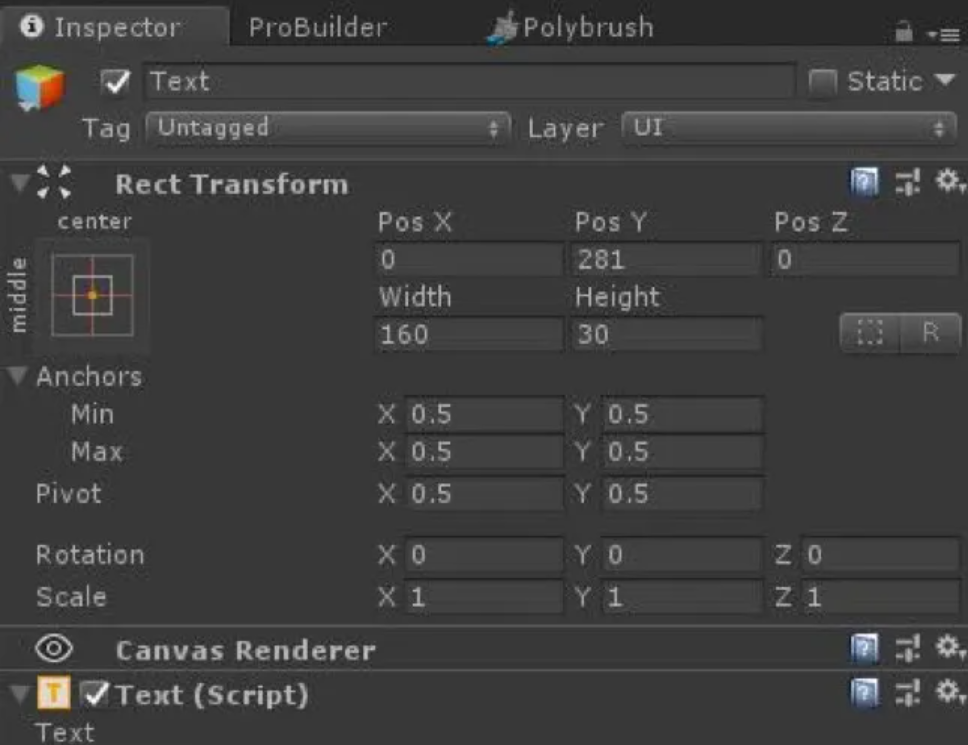Click the Blueprint mode button
The width and height of the screenshot is (968, 745).
click(870, 333)
